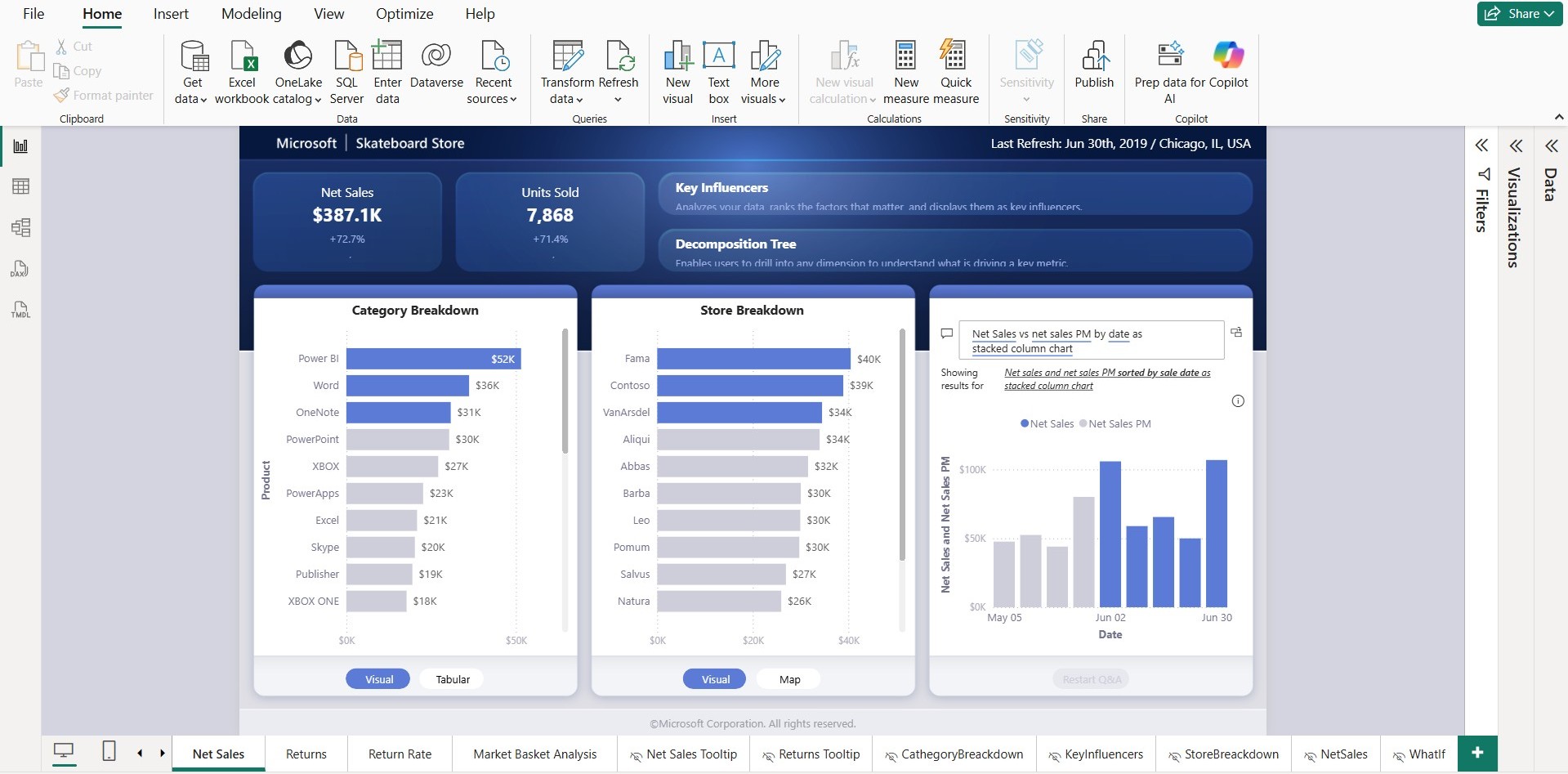Image resolution: width=1568 pixels, height=774 pixels.
Task: Click the Category Breakdown vertical scrollbar
Action: (x=565, y=392)
